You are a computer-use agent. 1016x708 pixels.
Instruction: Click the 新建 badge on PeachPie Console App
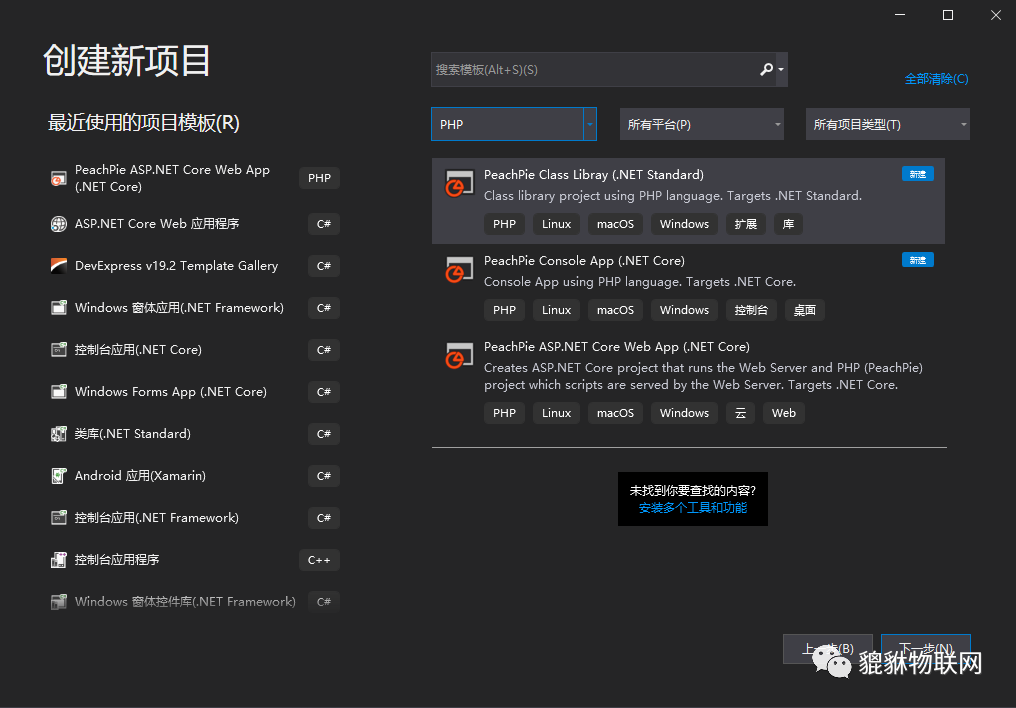[x=918, y=260]
